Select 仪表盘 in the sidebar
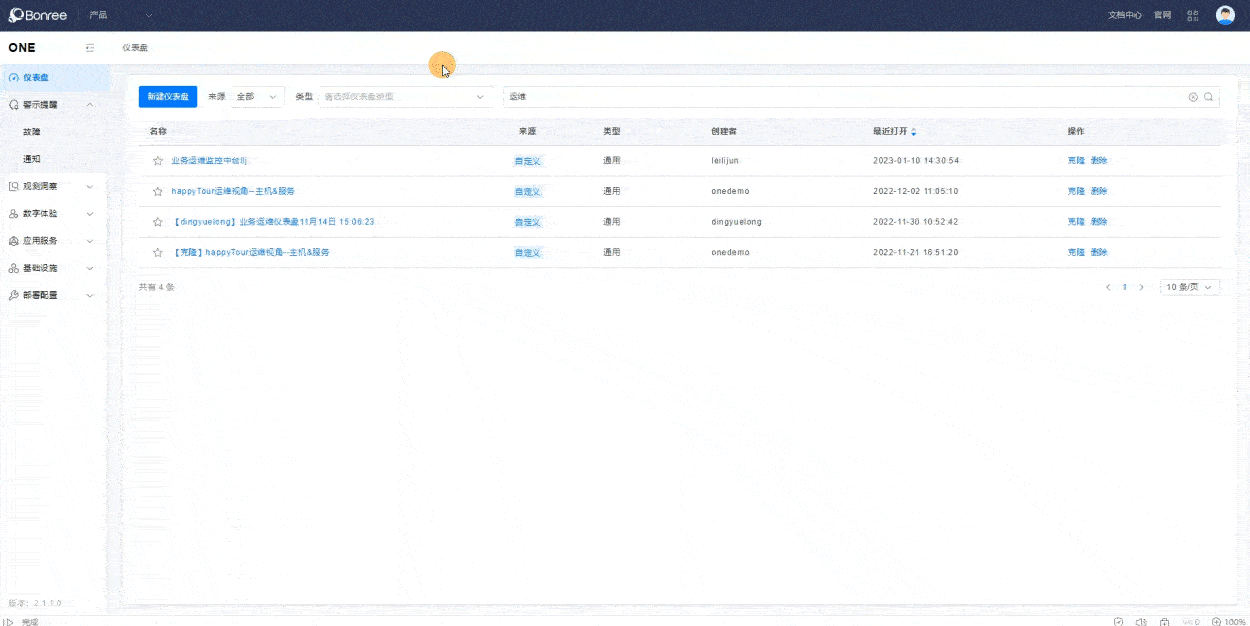Viewport: 1250px width, 626px height. [54, 77]
